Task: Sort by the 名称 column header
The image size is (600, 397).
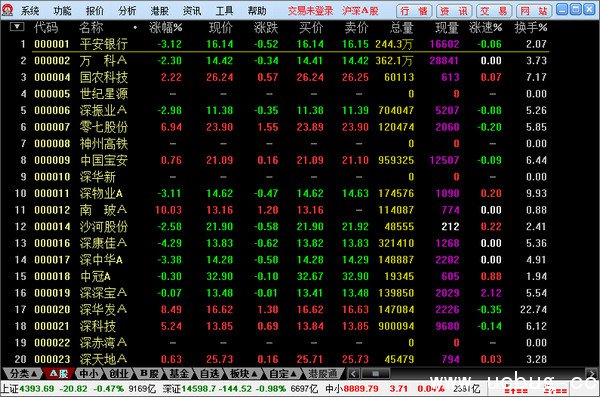Action: coord(91,28)
